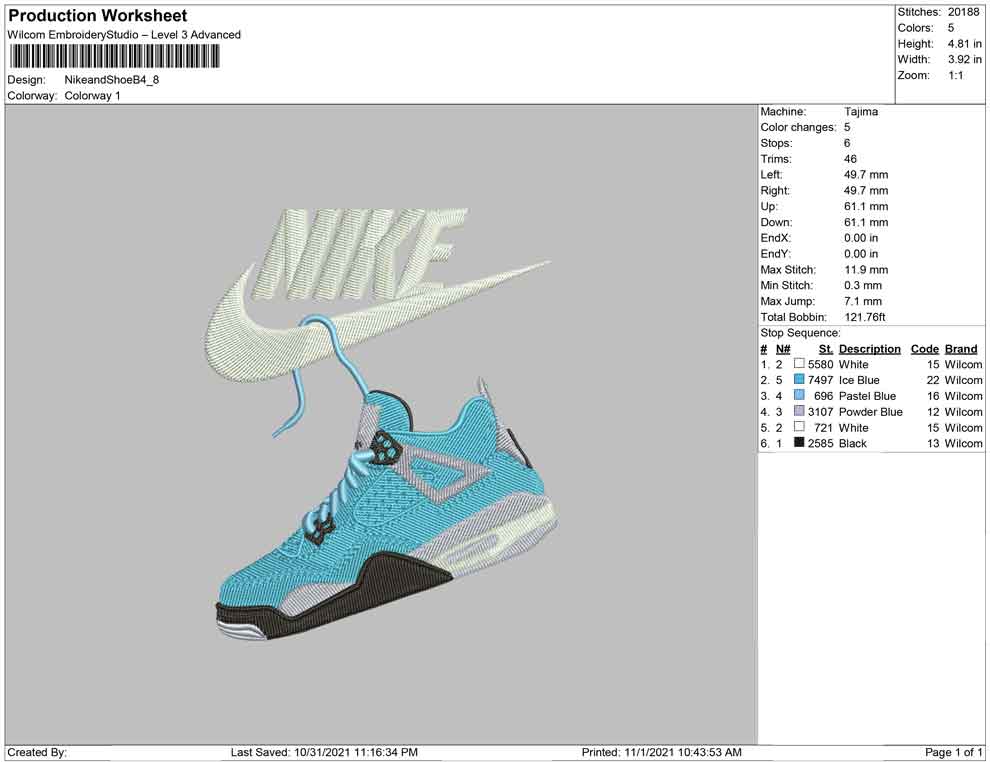Click the Color changes value 5
This screenshot has height=762, width=990.
click(847, 128)
